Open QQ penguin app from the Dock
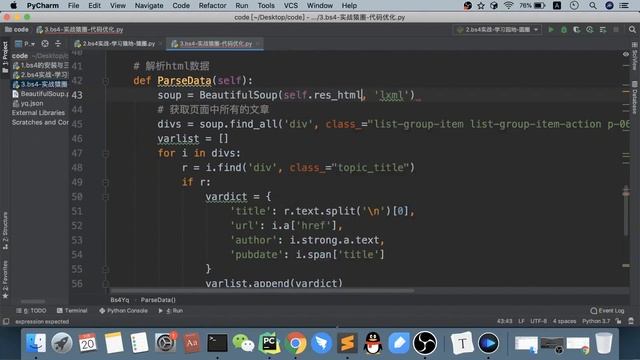The width and height of the screenshot is (640, 360). pyautogui.click(x=373, y=343)
